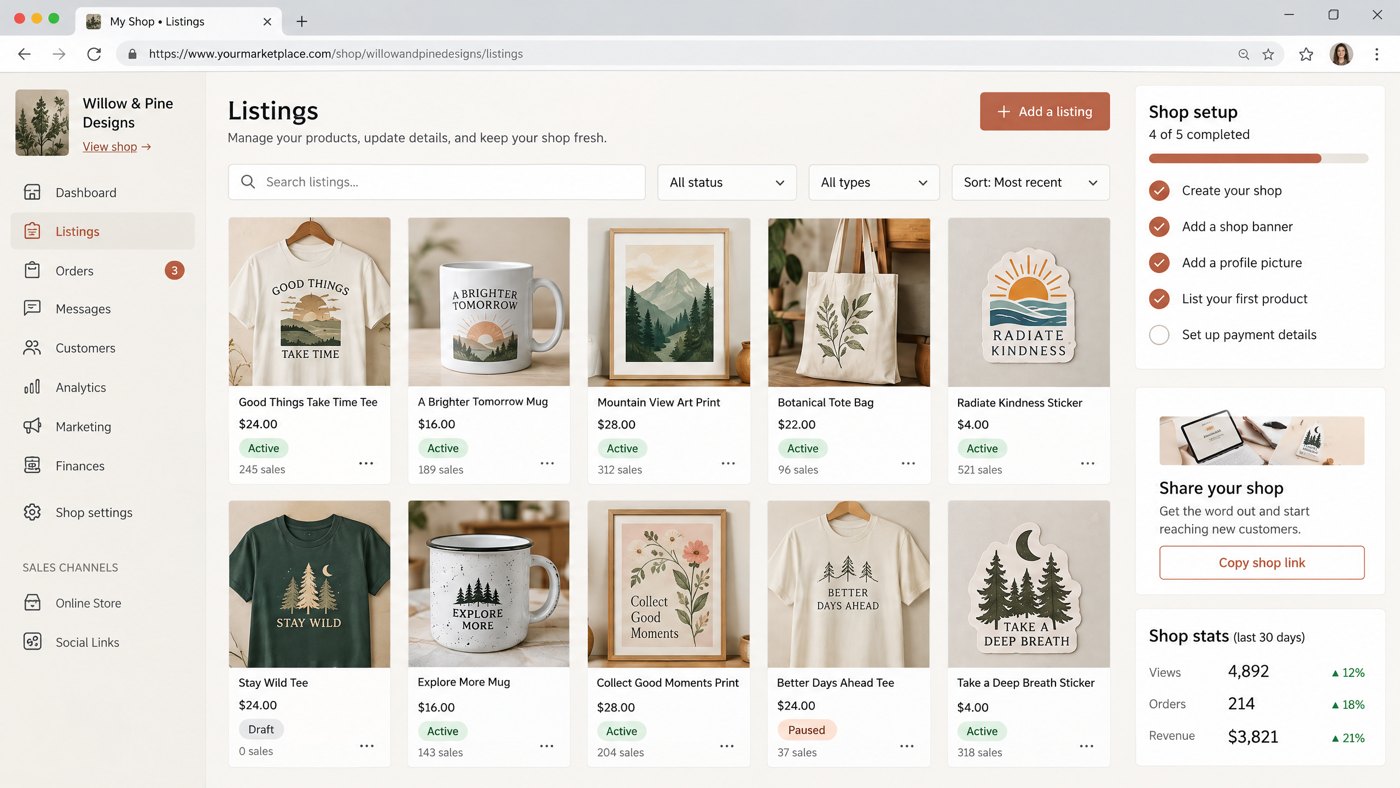Go to Orders in the sidebar
The width and height of the screenshot is (1400, 788).
coord(103,270)
